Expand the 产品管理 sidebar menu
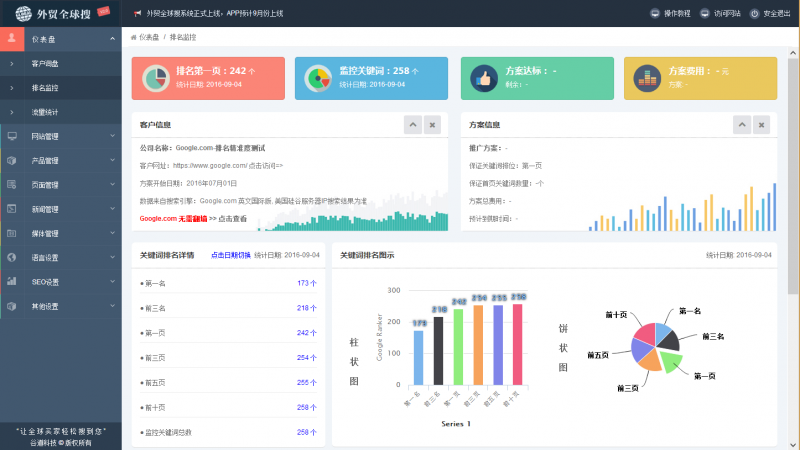800x450 pixels. coord(60,160)
